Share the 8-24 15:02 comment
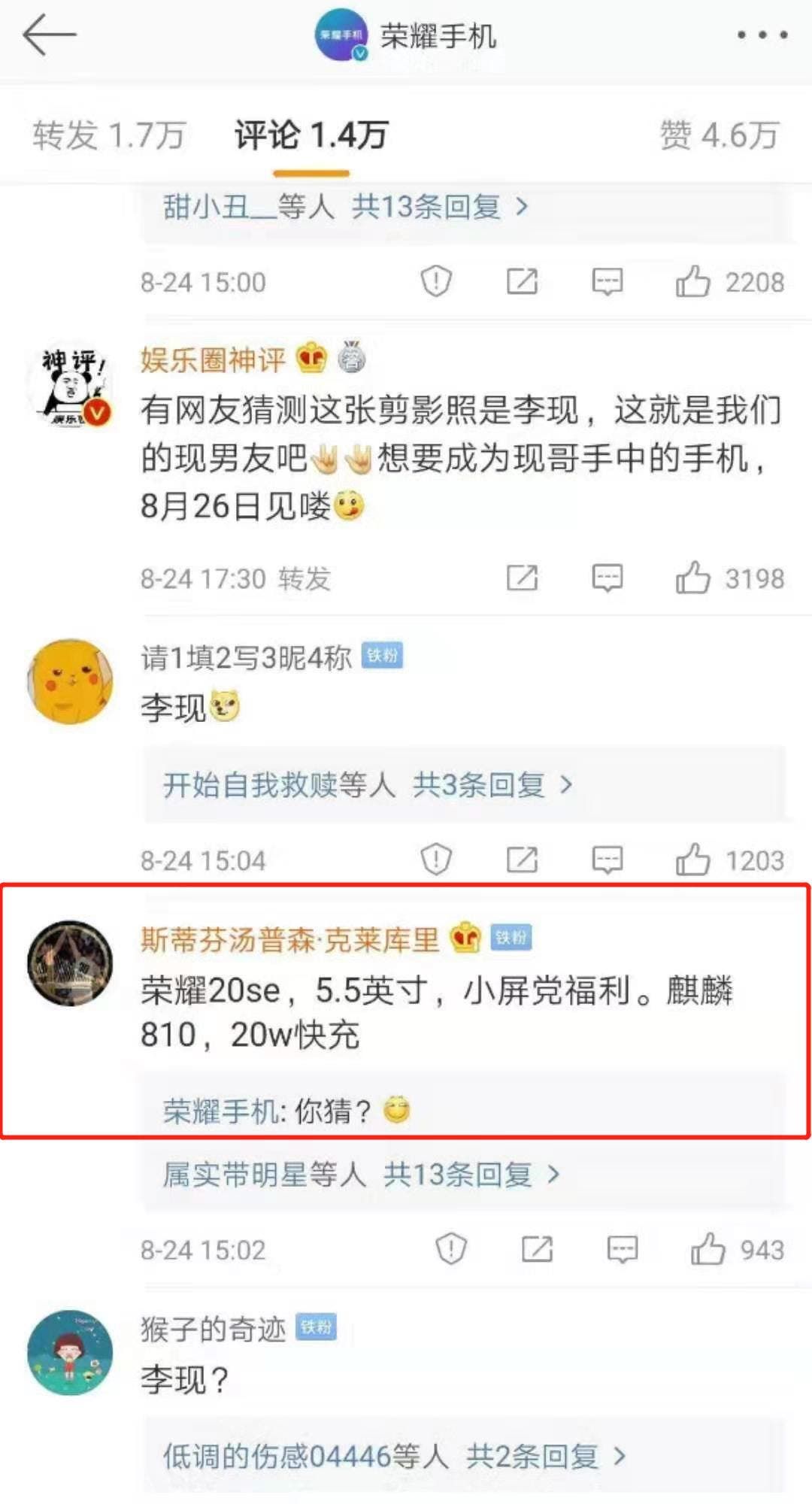 click(537, 1249)
